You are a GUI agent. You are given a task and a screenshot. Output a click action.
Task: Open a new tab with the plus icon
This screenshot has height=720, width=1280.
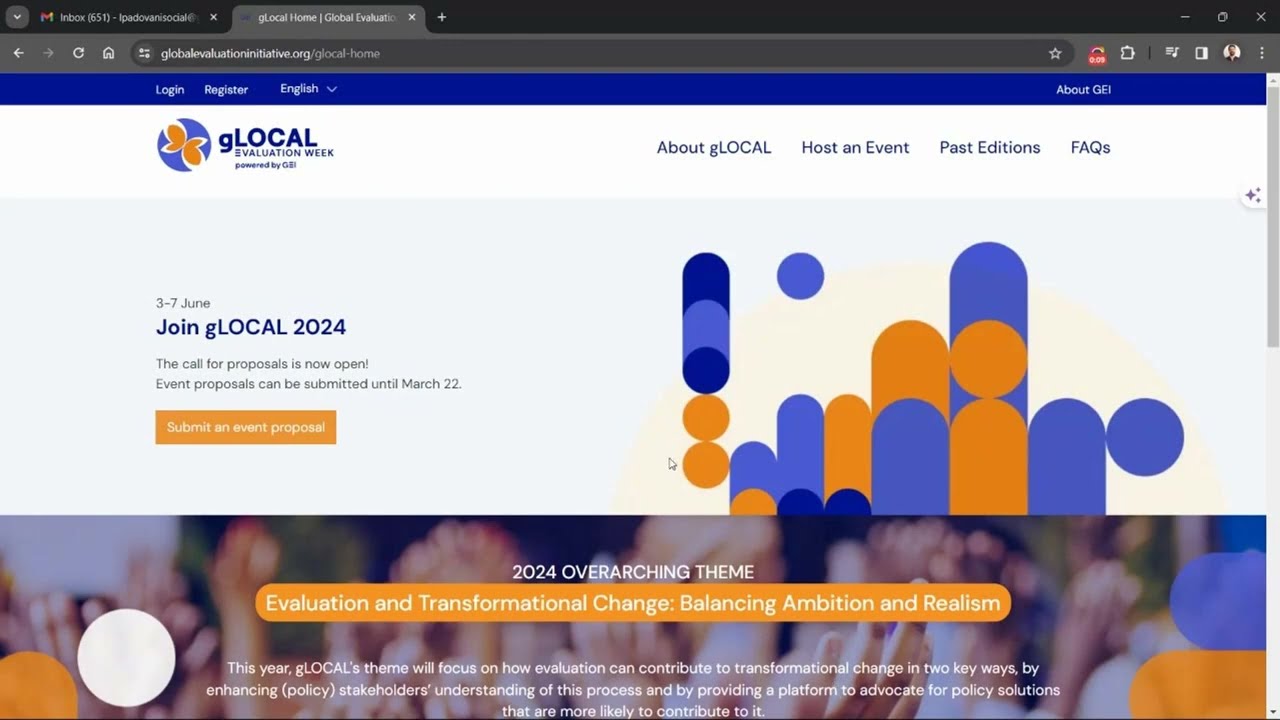coord(442,17)
